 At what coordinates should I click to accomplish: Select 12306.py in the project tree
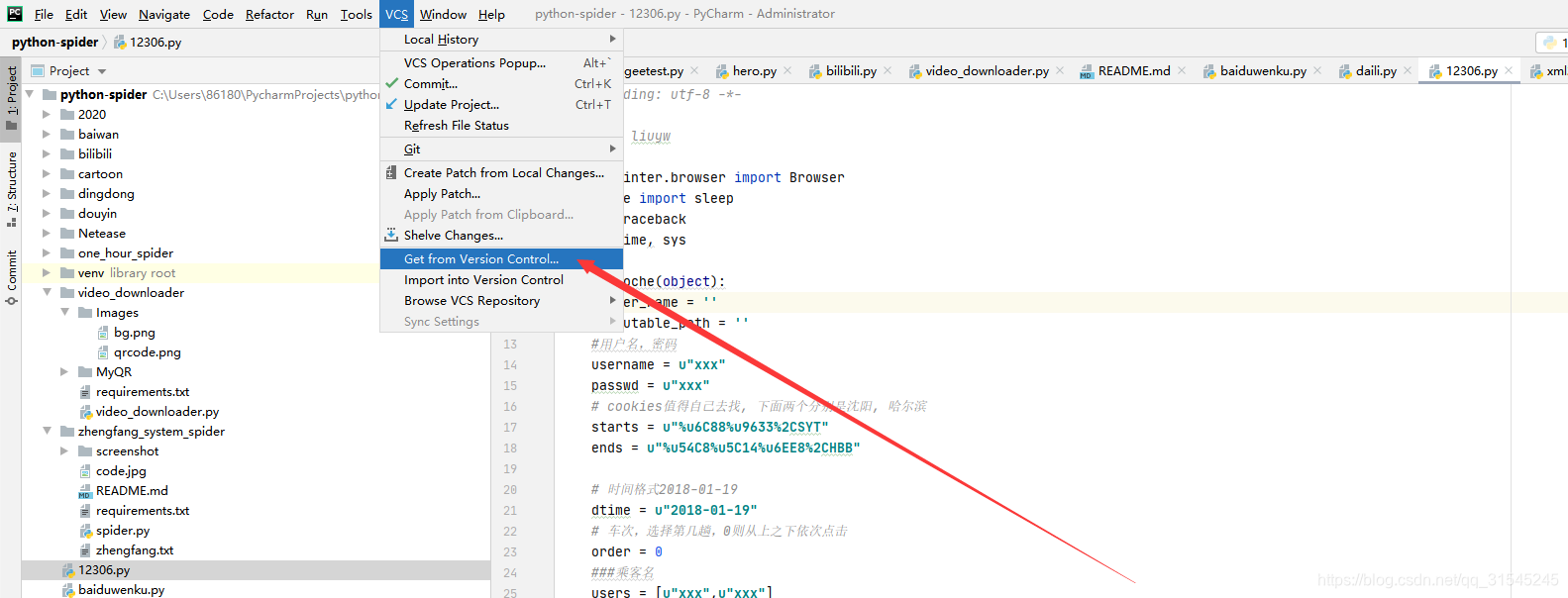point(256,570)
